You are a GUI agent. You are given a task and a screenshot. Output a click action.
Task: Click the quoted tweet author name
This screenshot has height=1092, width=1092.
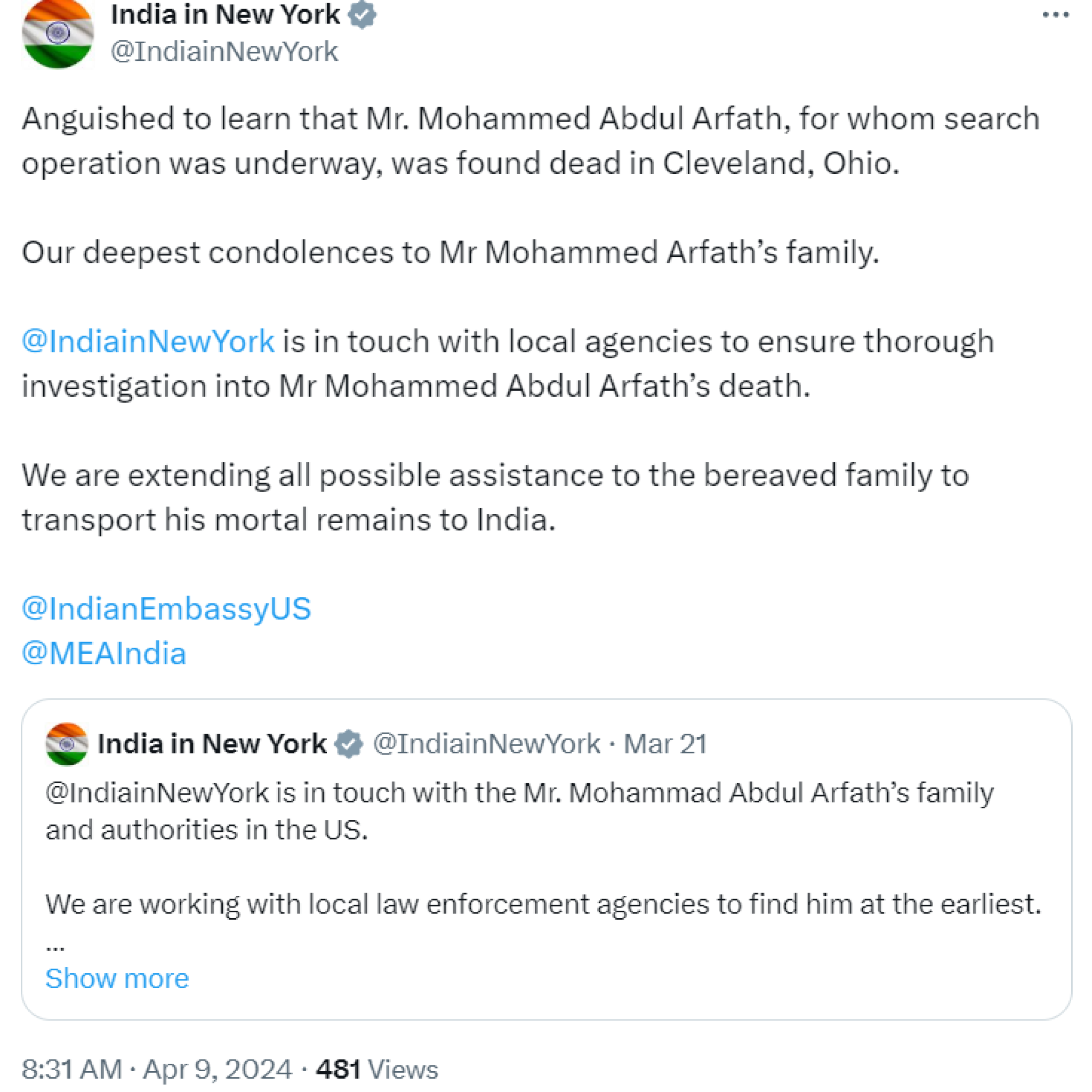(212, 744)
